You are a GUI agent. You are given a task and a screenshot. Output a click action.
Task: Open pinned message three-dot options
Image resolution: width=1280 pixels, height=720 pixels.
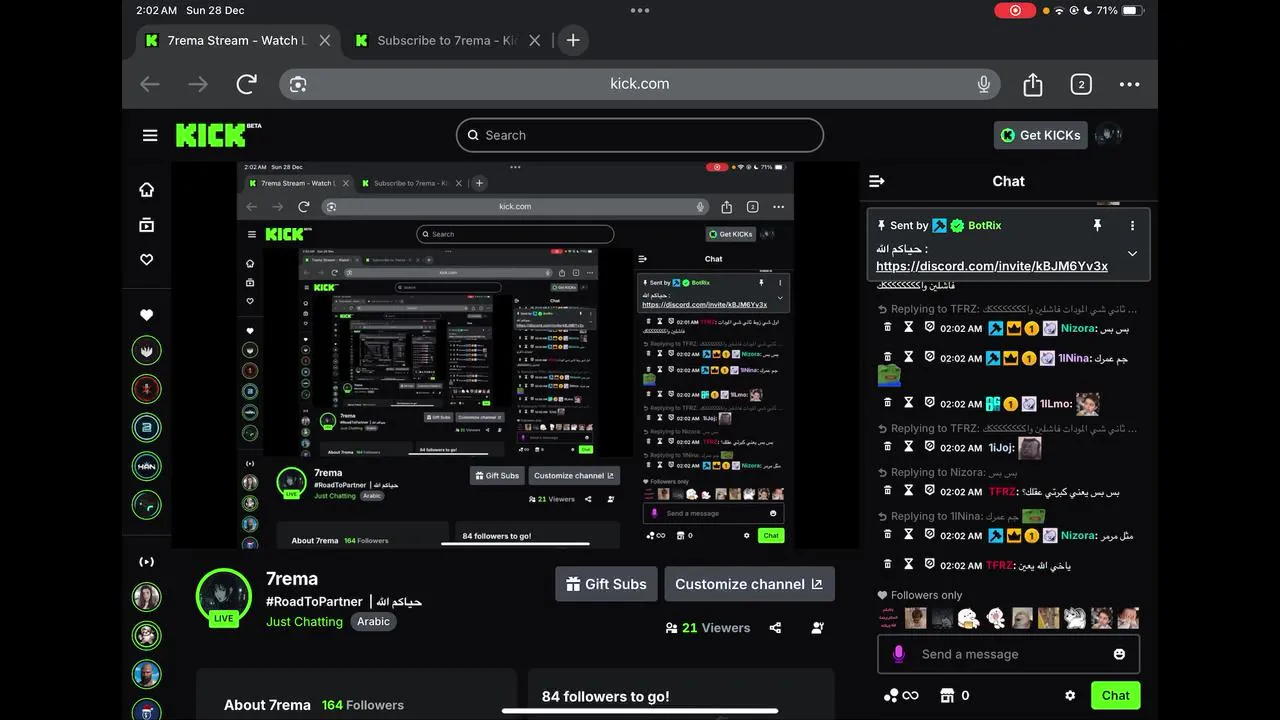pyautogui.click(x=1132, y=226)
